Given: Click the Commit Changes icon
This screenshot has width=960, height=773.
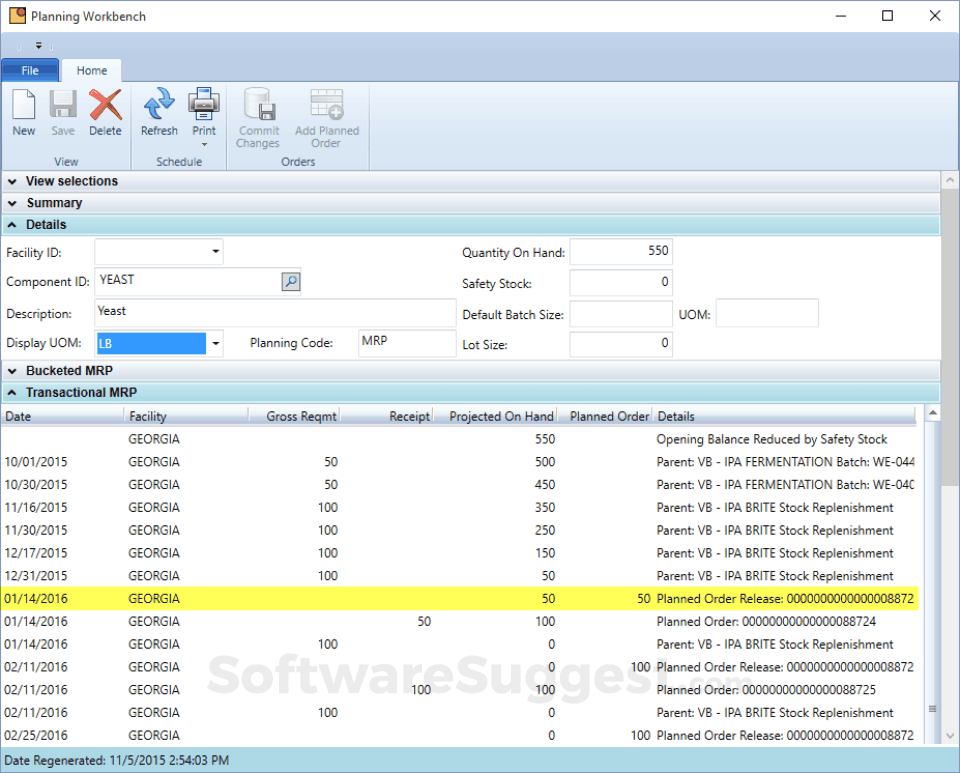Looking at the screenshot, I should pyautogui.click(x=258, y=105).
